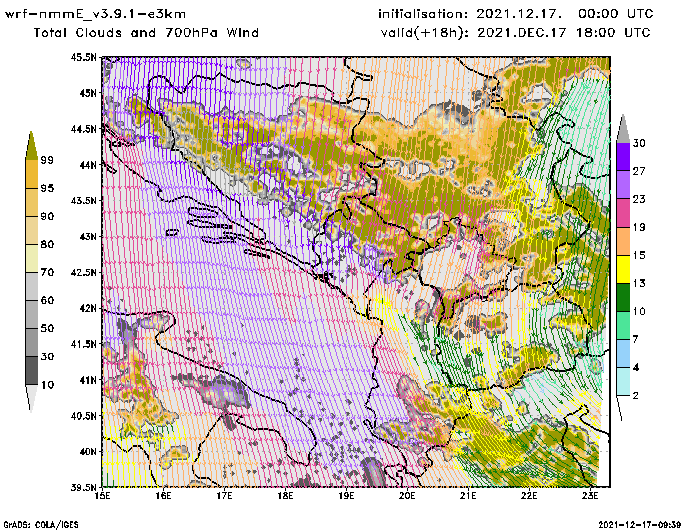
Task: Click the title 'Total Clouds and 700hPa Wind'
Action: tap(146, 33)
